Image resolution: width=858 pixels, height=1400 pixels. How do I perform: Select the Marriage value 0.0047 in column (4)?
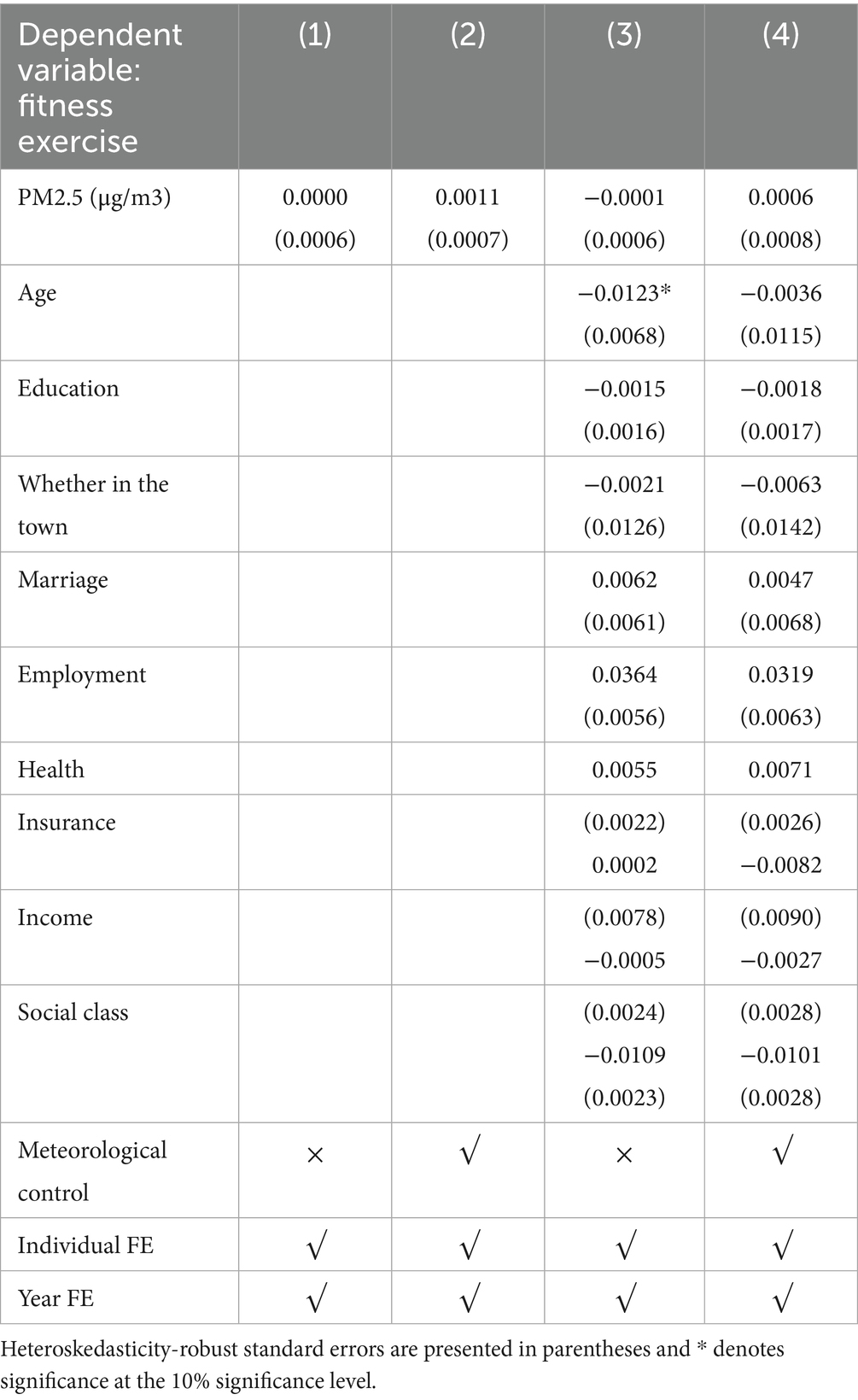(780, 580)
